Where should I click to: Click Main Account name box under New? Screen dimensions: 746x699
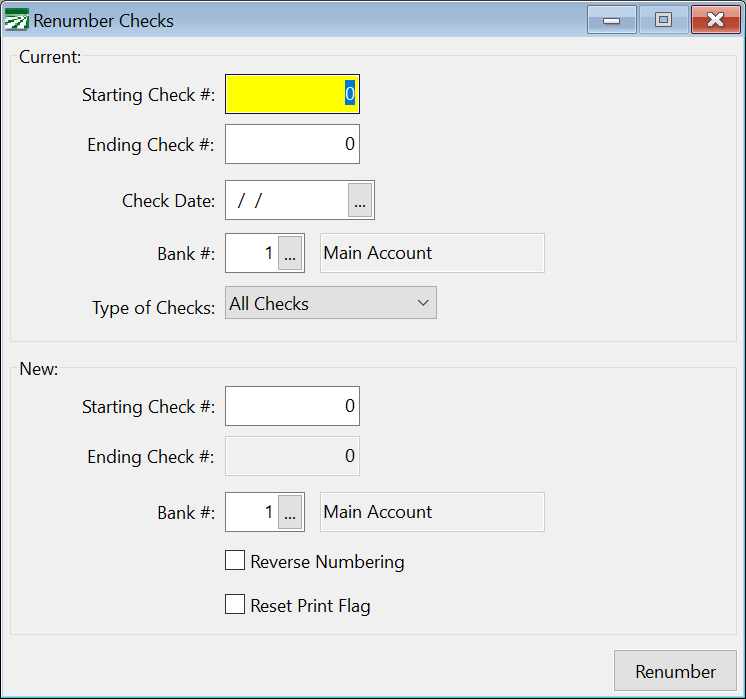[432, 513]
